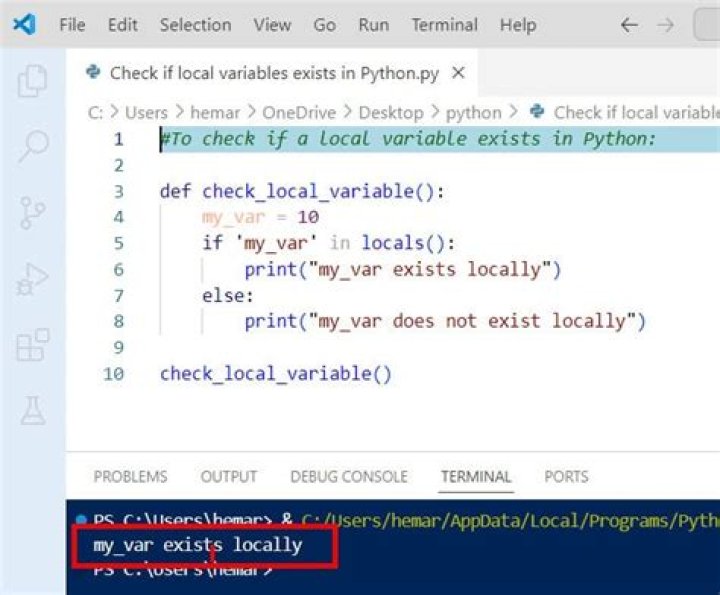Switch to the PROBLEMS panel tab
Viewport: 720px width, 595px height.
(x=130, y=477)
